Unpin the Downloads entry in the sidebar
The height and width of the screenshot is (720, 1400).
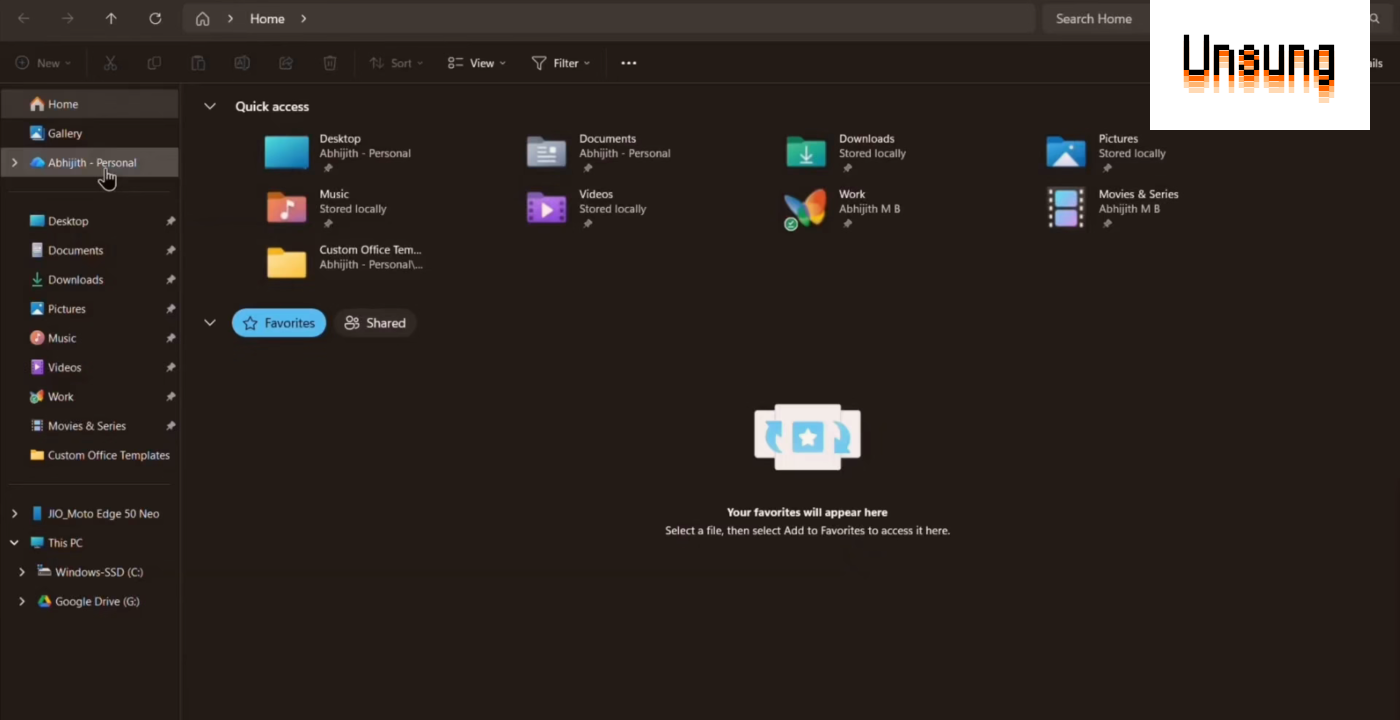(x=170, y=279)
